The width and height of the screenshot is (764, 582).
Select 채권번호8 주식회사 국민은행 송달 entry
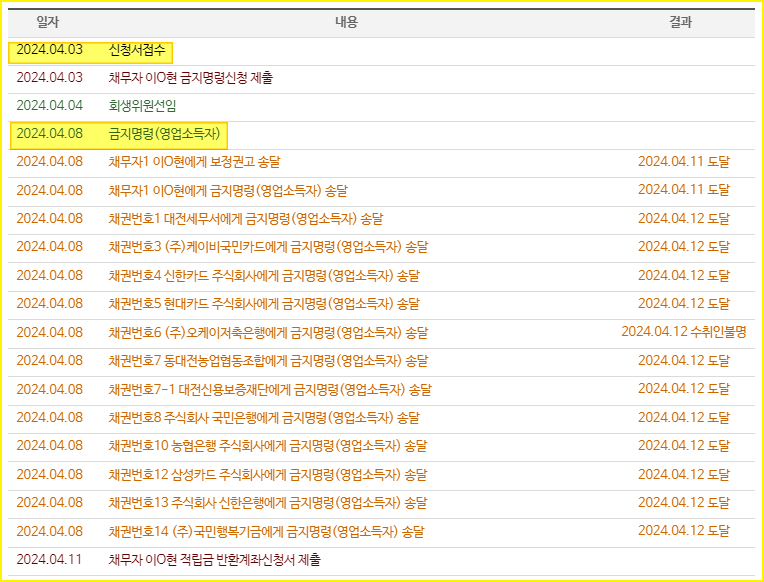point(264,418)
